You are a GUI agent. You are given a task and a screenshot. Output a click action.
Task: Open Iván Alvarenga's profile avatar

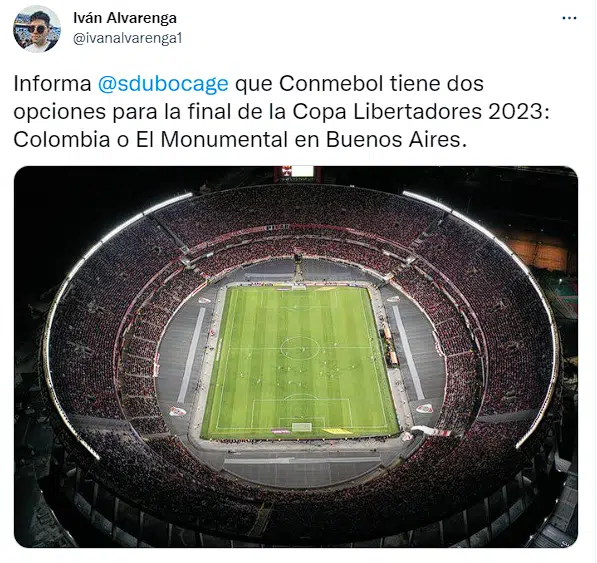37,29
